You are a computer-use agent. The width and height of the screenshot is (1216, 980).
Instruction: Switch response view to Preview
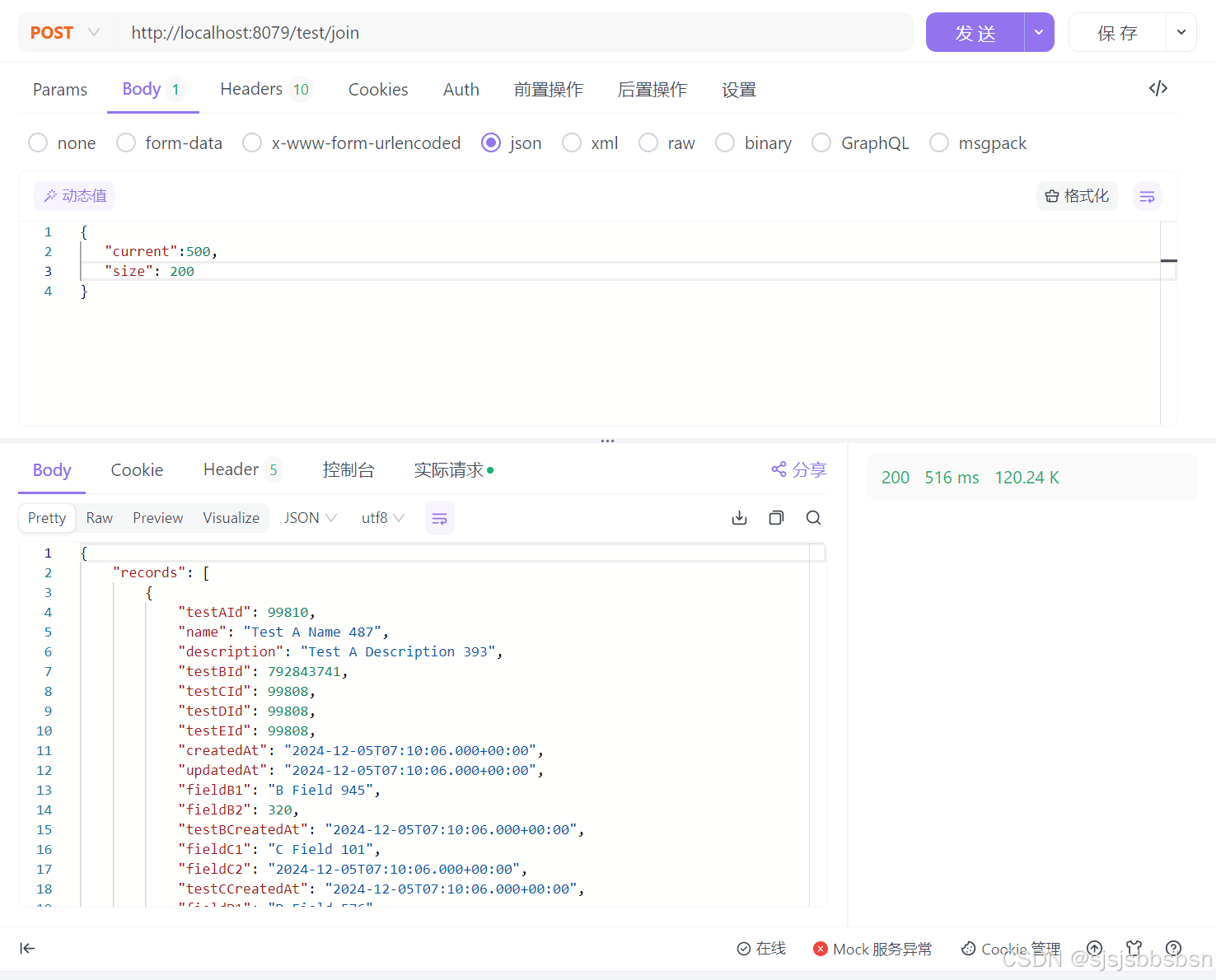point(158,518)
